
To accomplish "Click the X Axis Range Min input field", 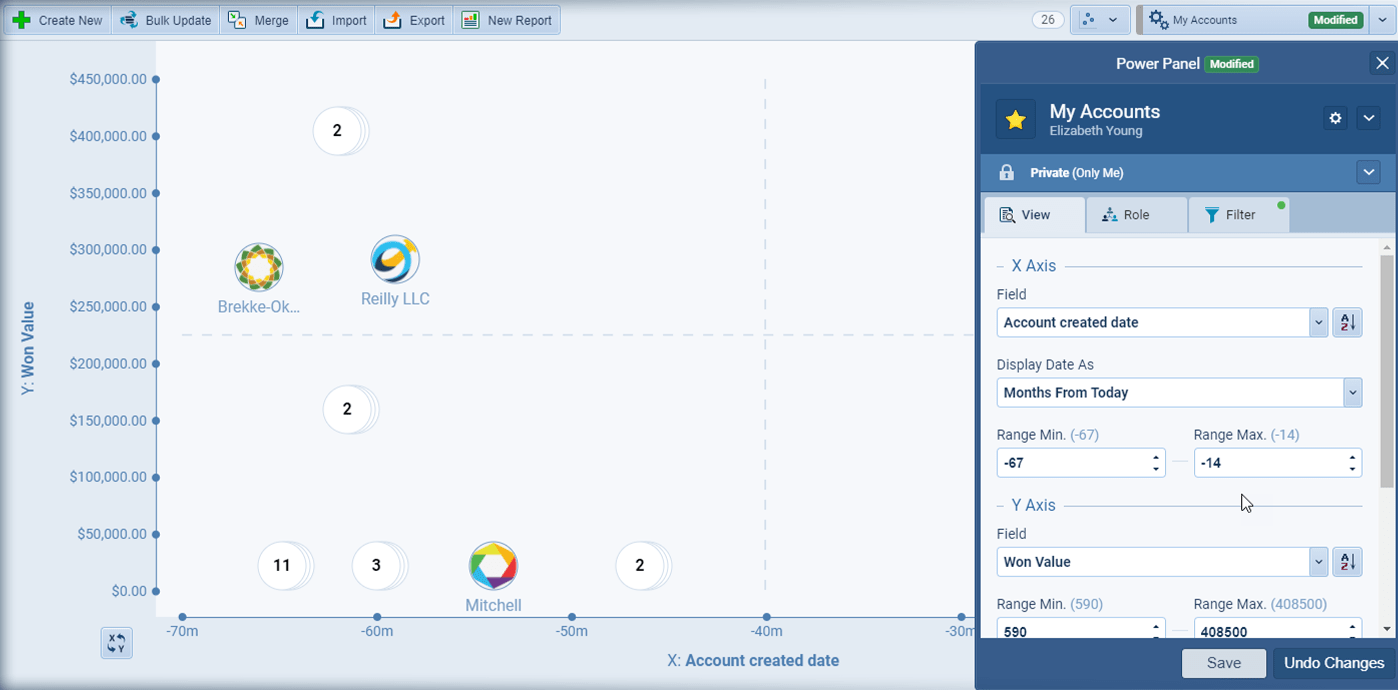I will (1072, 463).
